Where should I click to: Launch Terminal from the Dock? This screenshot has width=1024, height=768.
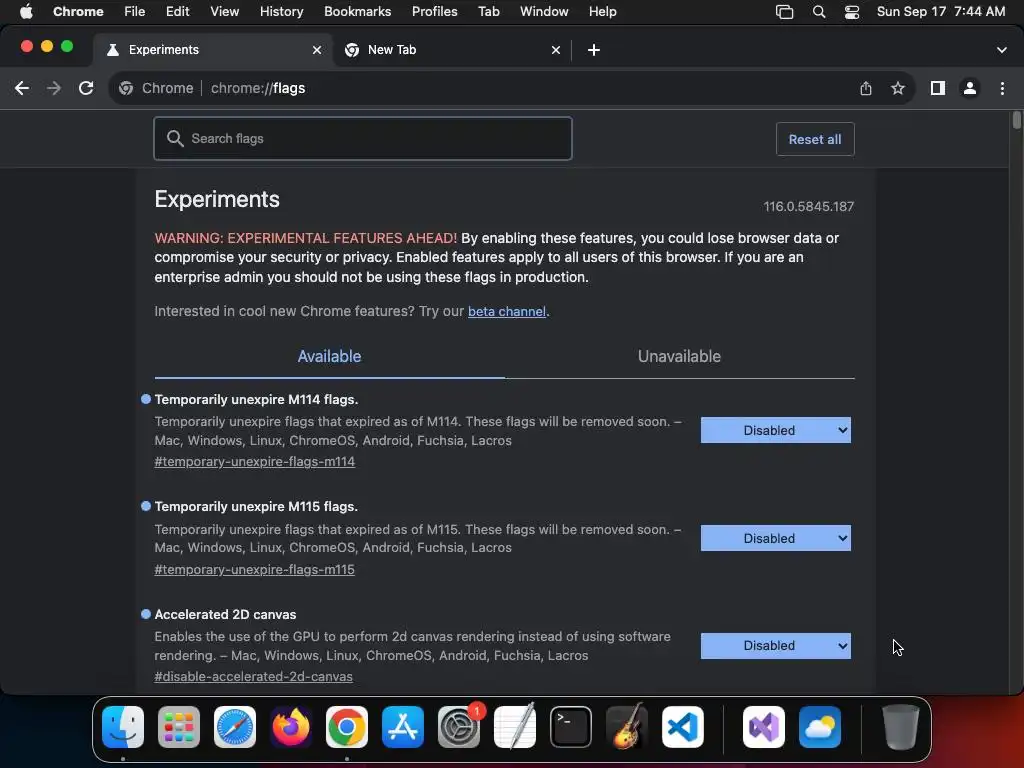571,727
